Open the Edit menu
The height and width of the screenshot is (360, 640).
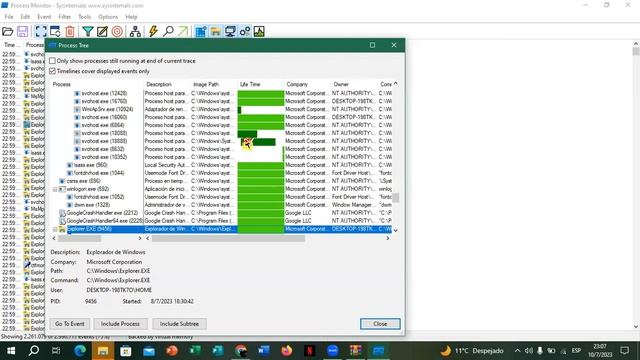pos(25,17)
